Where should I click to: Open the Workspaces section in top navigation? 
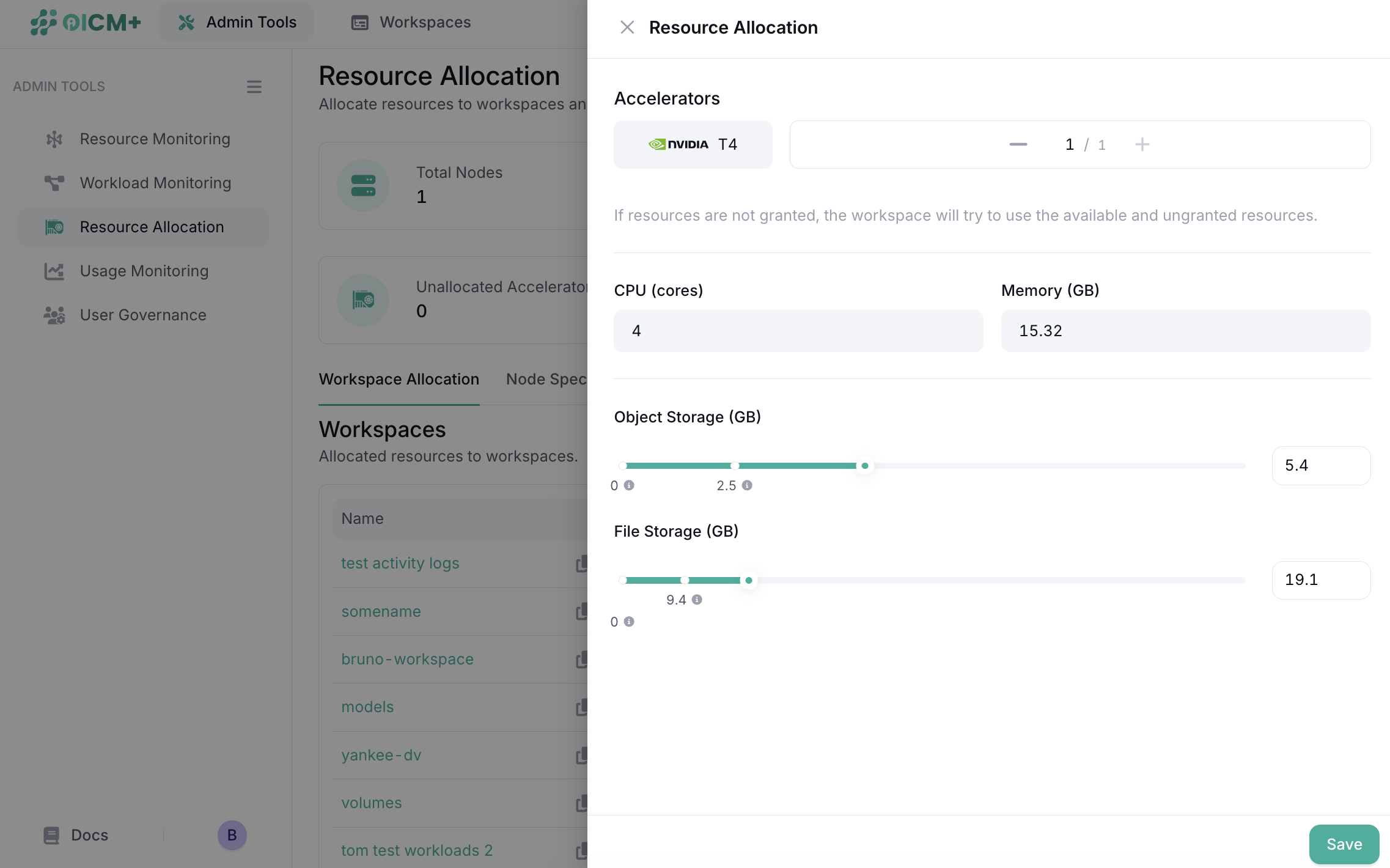(x=410, y=22)
